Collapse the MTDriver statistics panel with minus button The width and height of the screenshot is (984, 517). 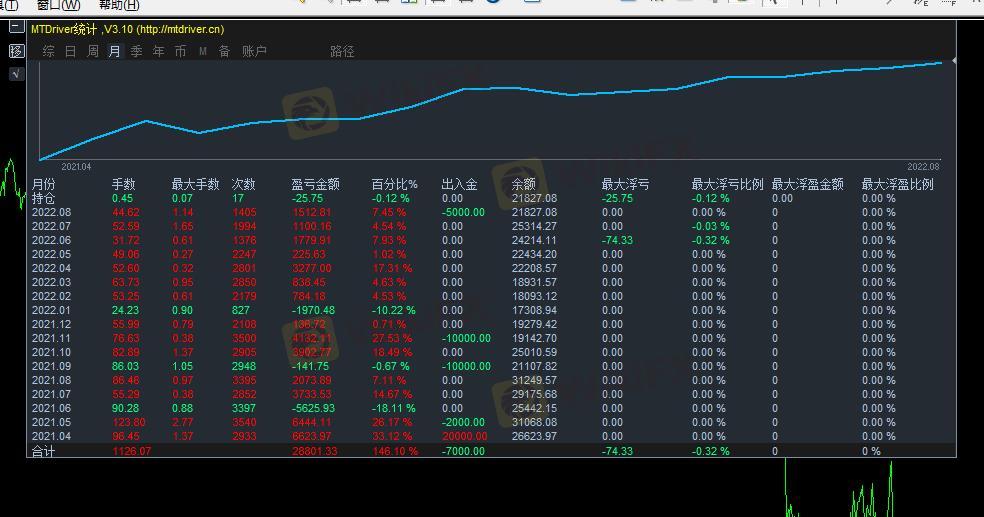16,27
